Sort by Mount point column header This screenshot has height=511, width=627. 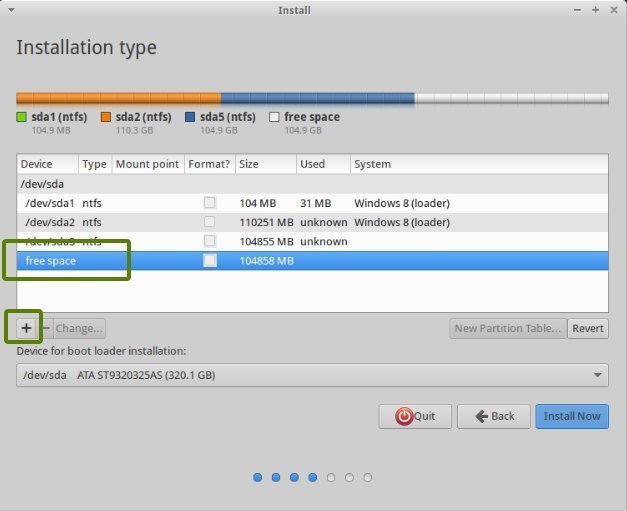(148, 164)
